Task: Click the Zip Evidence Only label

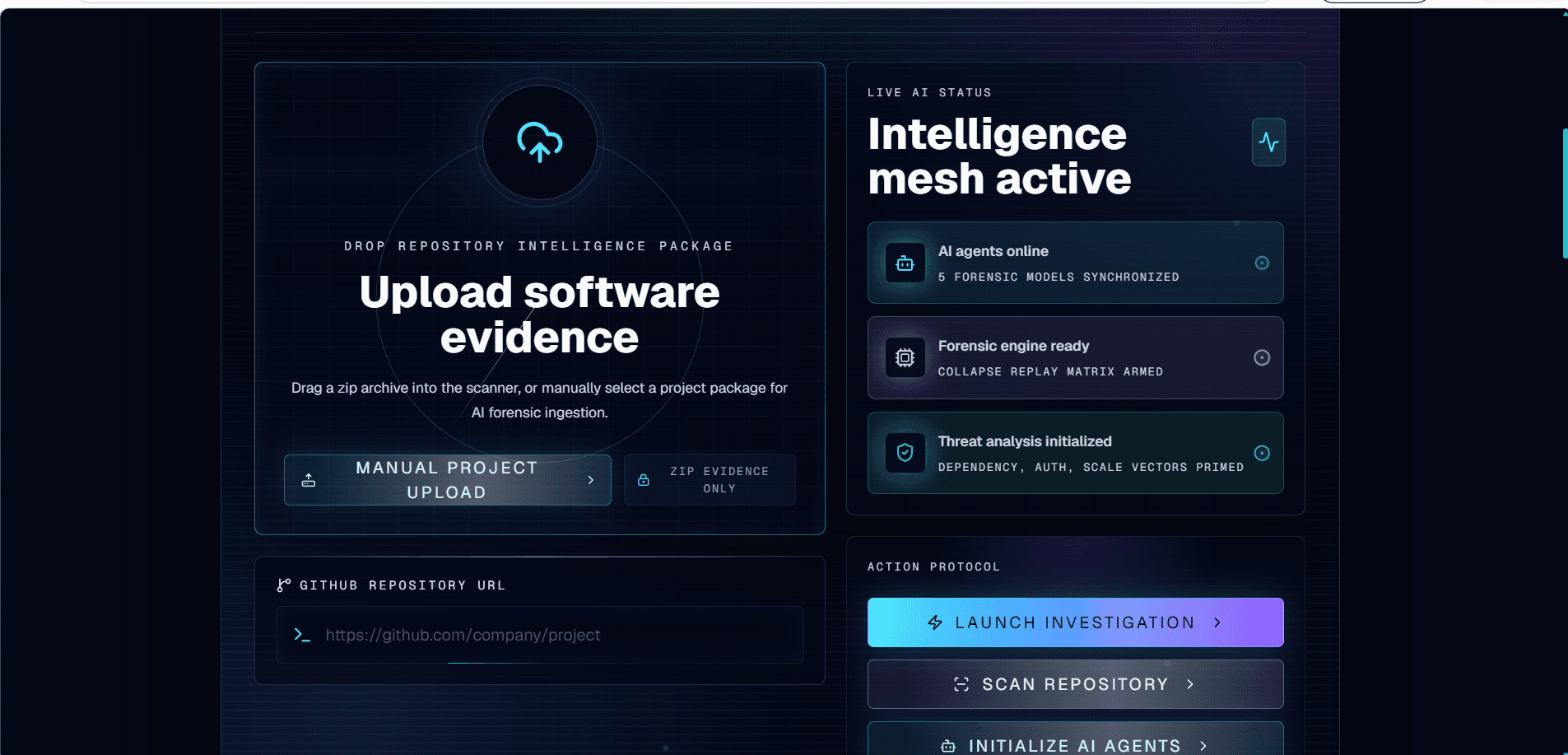Action: click(719, 480)
